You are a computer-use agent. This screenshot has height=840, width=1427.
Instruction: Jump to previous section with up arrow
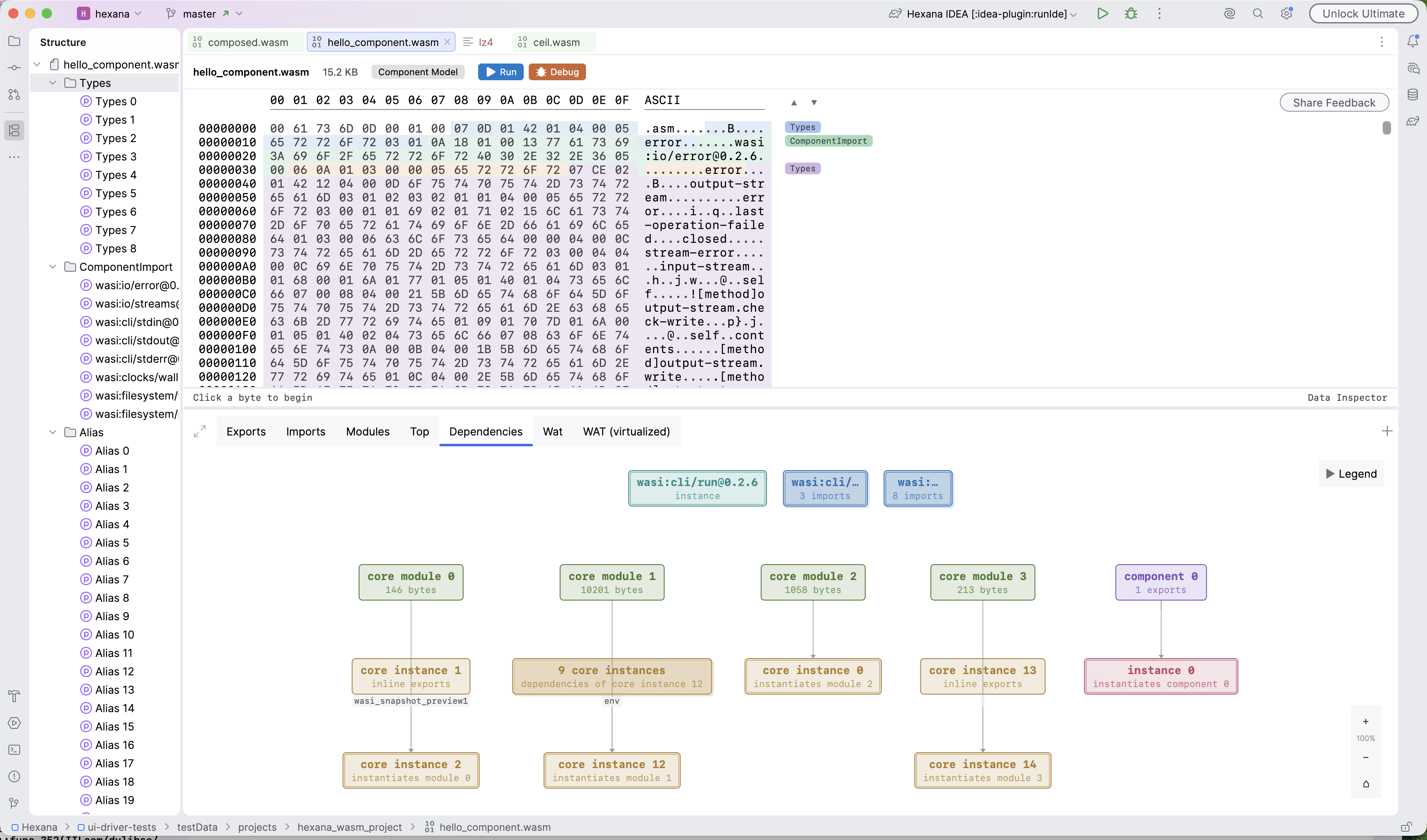(794, 102)
